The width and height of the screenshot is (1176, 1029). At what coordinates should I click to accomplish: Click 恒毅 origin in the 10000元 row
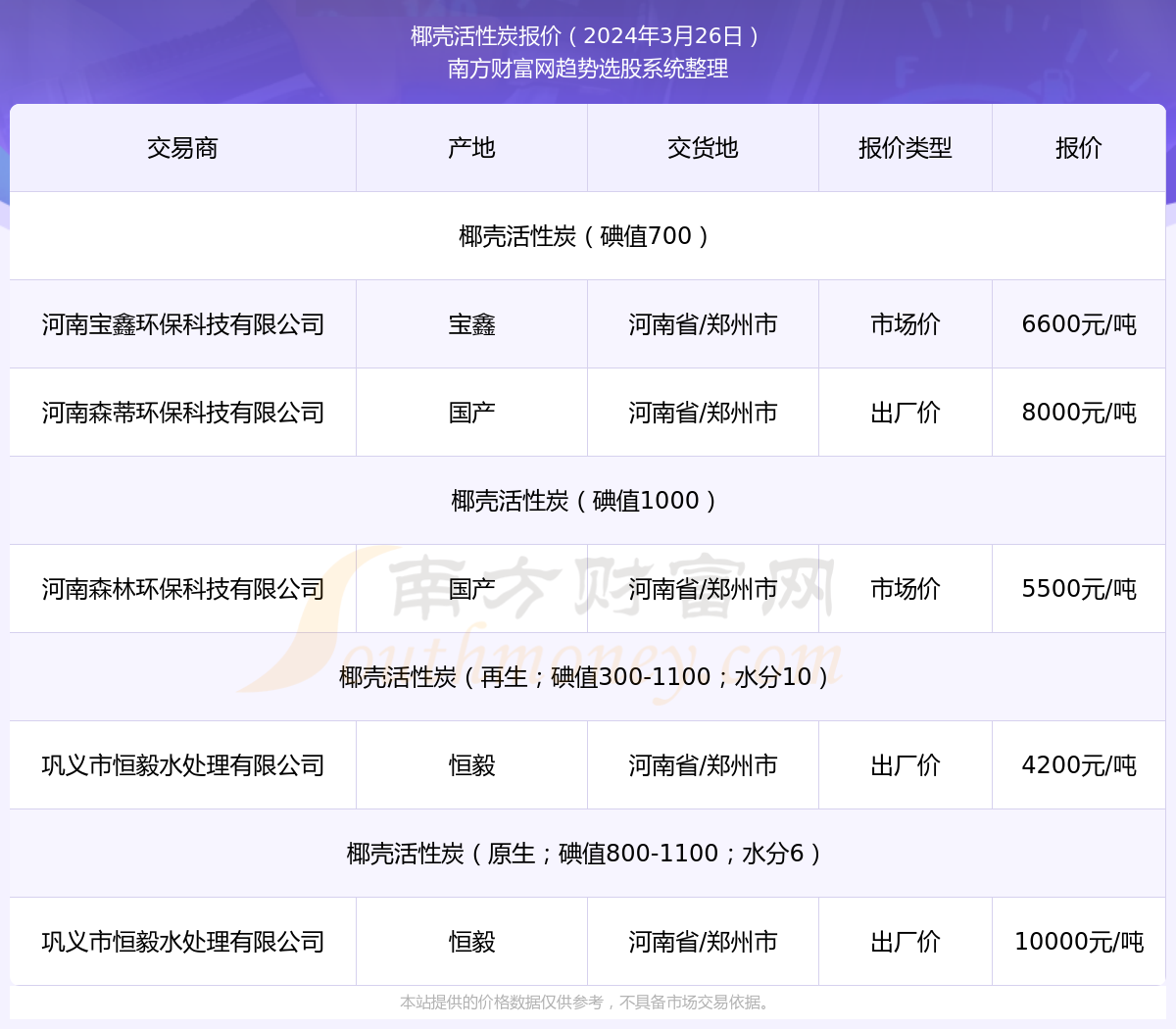pyautogui.click(x=471, y=942)
